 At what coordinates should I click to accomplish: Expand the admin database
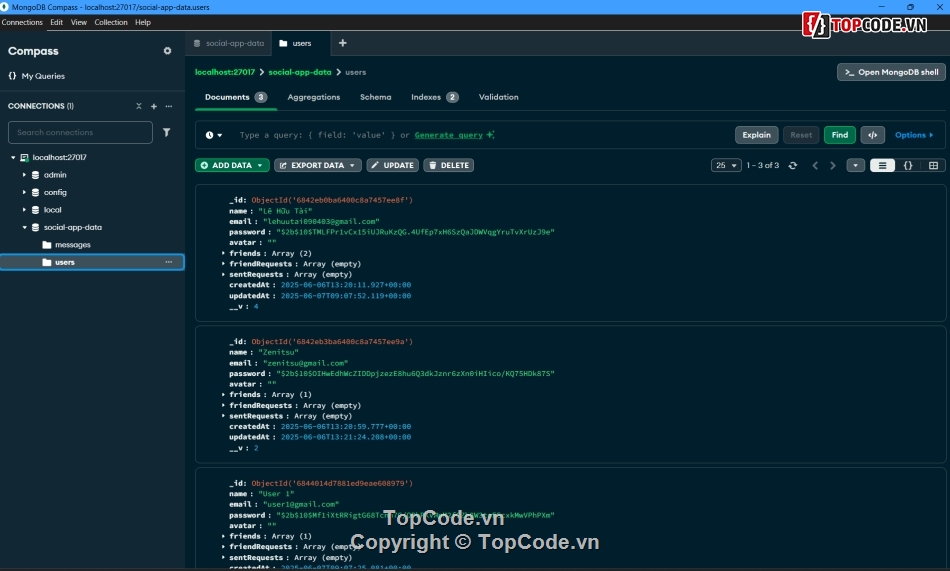(24, 175)
